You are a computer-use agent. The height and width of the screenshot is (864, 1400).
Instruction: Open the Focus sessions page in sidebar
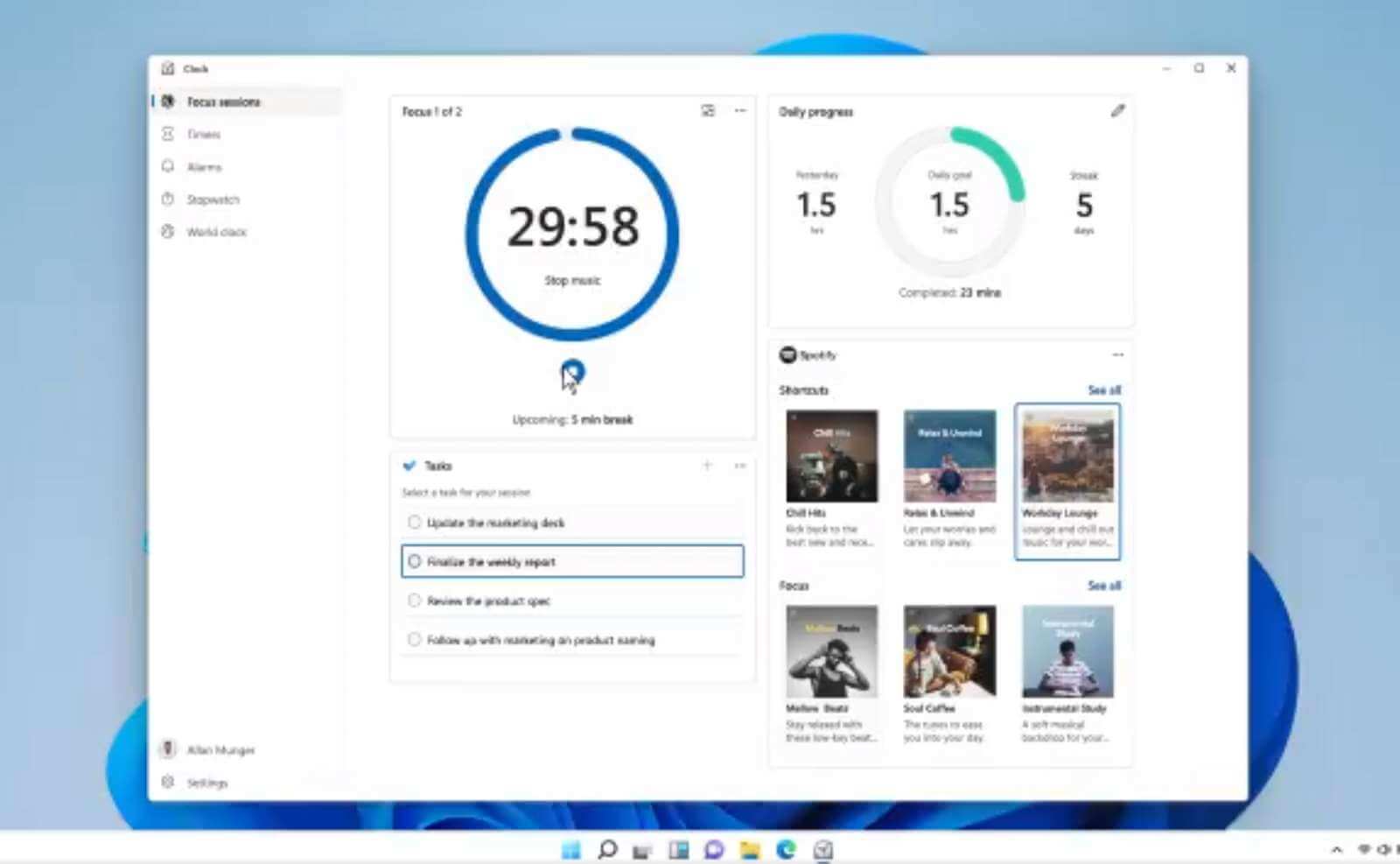pyautogui.click(x=247, y=102)
